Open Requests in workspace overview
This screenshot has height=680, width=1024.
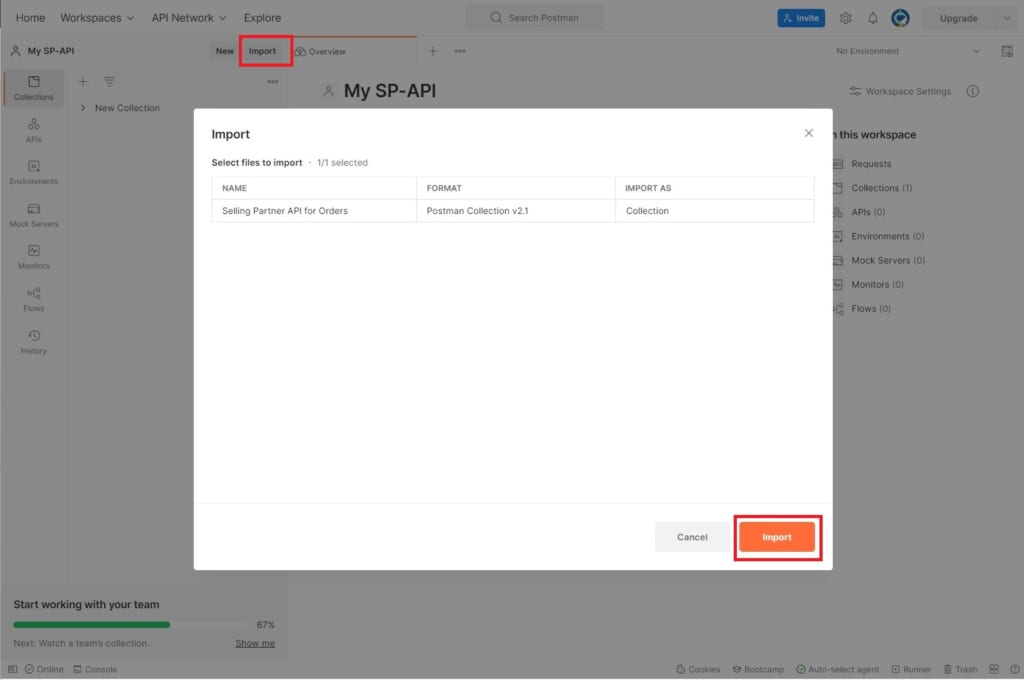(x=871, y=164)
